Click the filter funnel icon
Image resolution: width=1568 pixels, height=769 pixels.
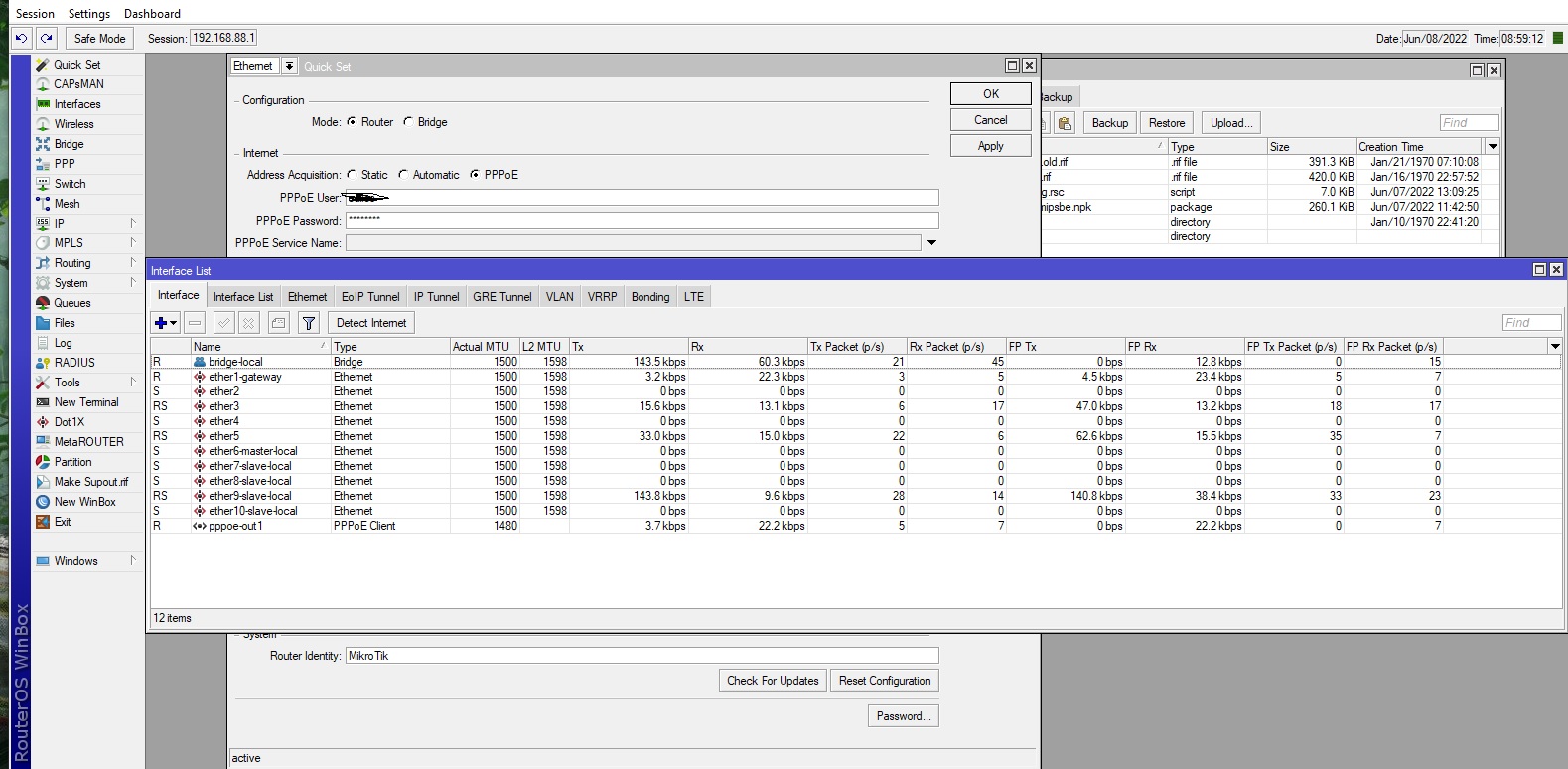pos(309,323)
